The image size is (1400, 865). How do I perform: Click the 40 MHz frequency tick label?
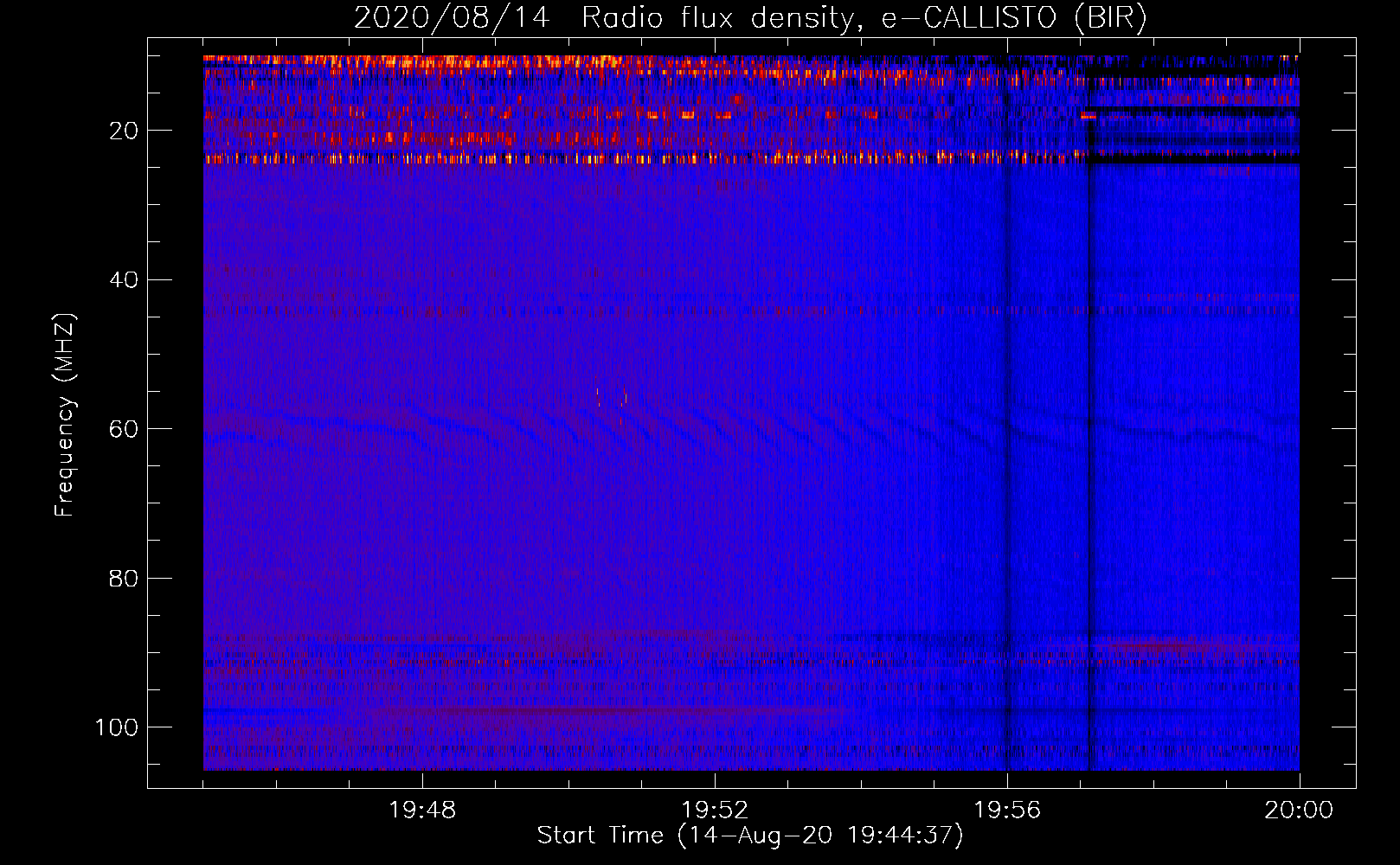coord(124,280)
